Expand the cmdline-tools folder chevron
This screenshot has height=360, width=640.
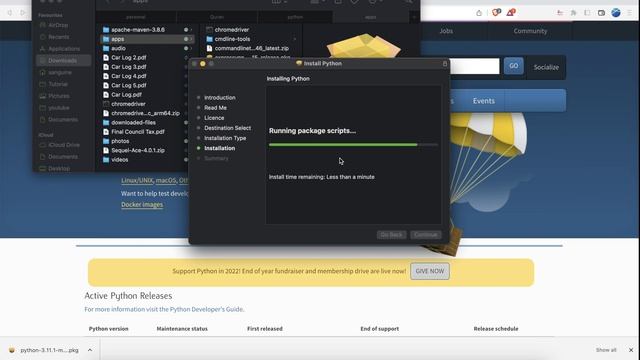tap(295, 39)
